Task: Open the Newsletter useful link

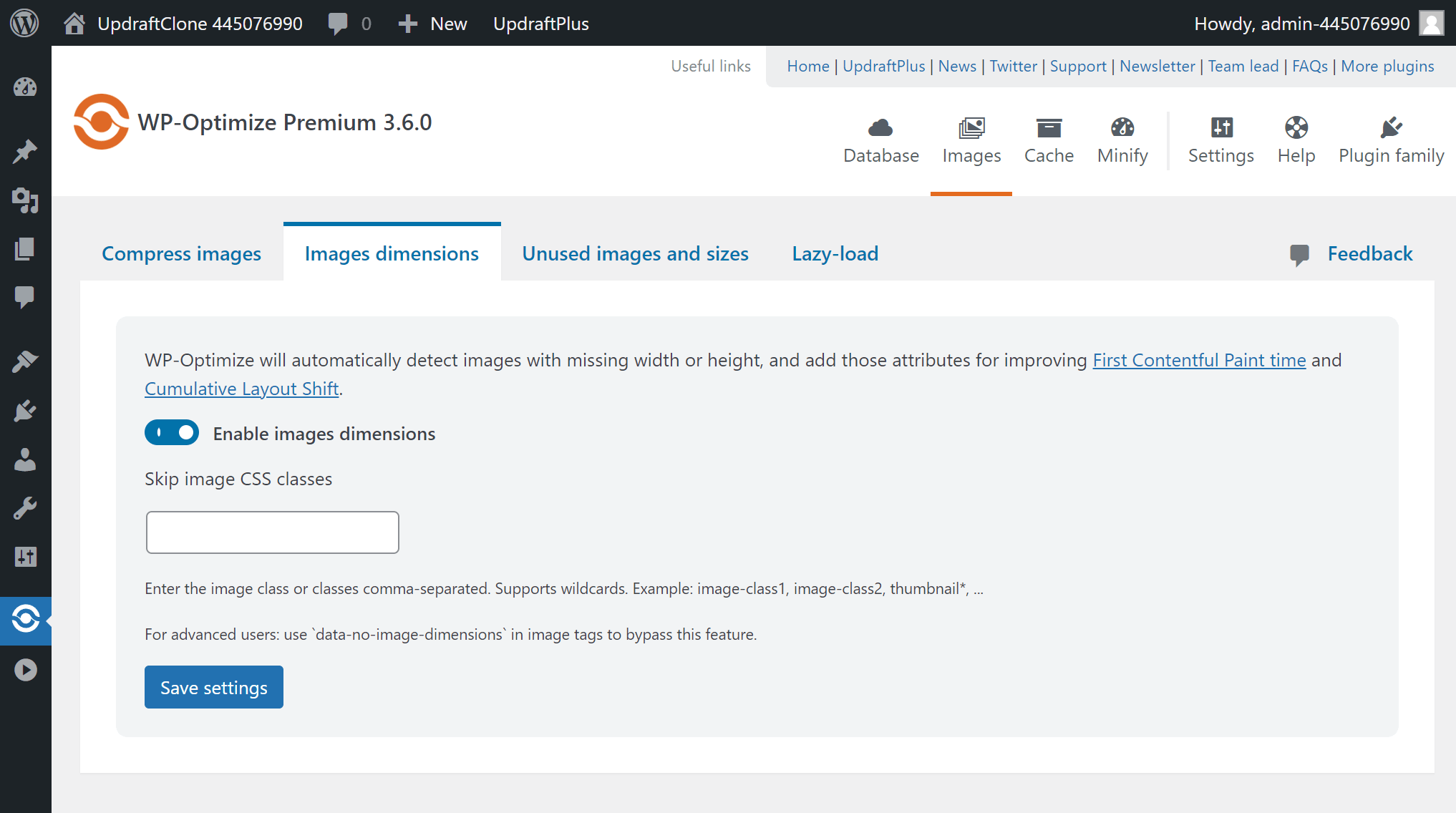Action: pyautogui.click(x=1157, y=66)
